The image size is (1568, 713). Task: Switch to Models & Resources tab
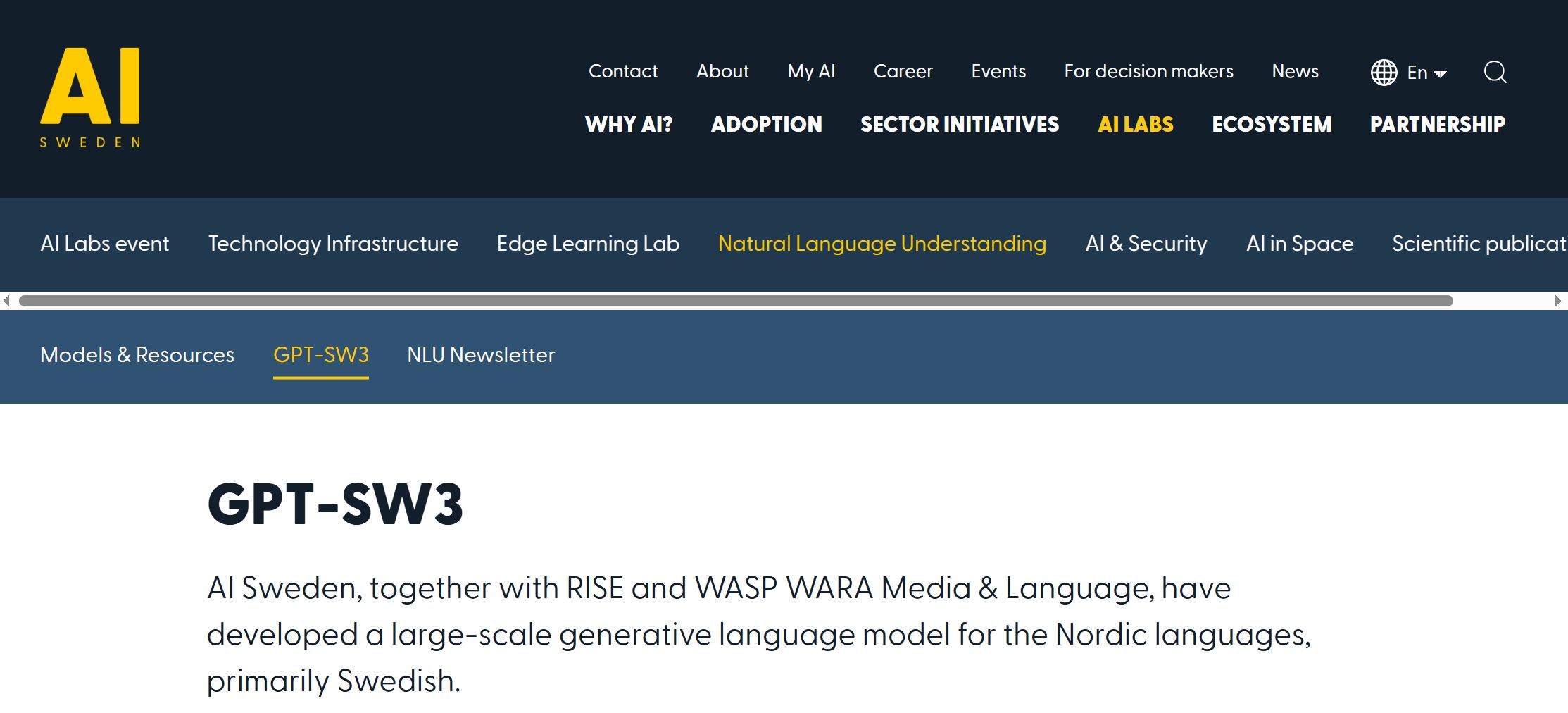click(137, 354)
